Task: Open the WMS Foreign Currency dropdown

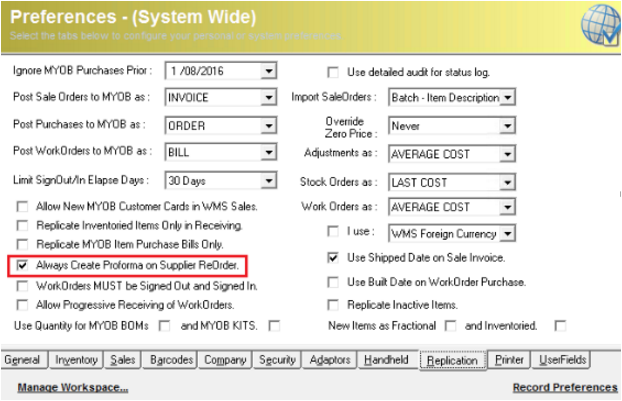Action: click(x=507, y=234)
